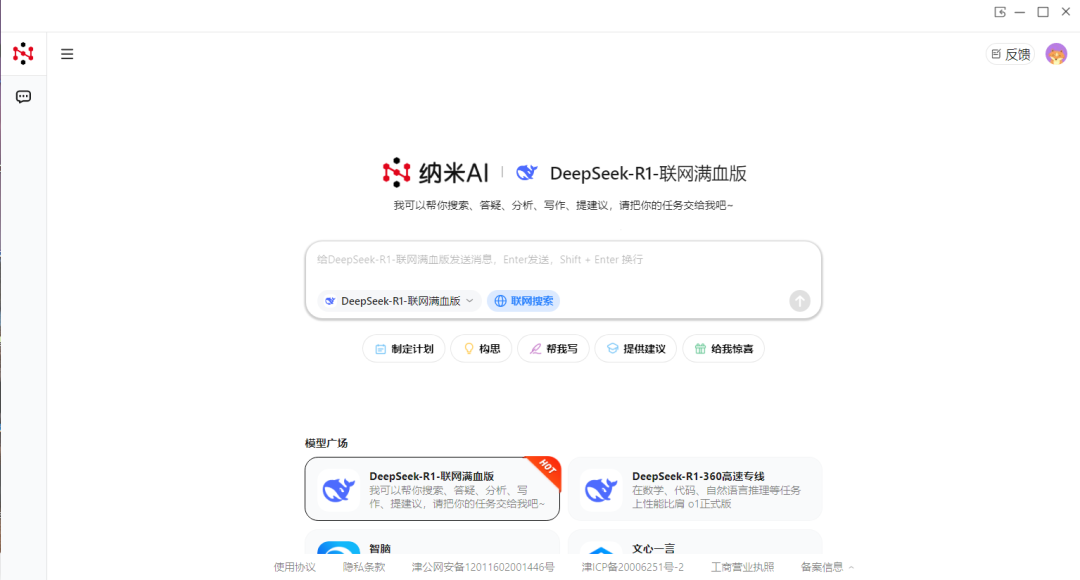The width and height of the screenshot is (1080, 580).
Task: Open the 津ICP备20006251号-2 link
Action: pos(632,567)
